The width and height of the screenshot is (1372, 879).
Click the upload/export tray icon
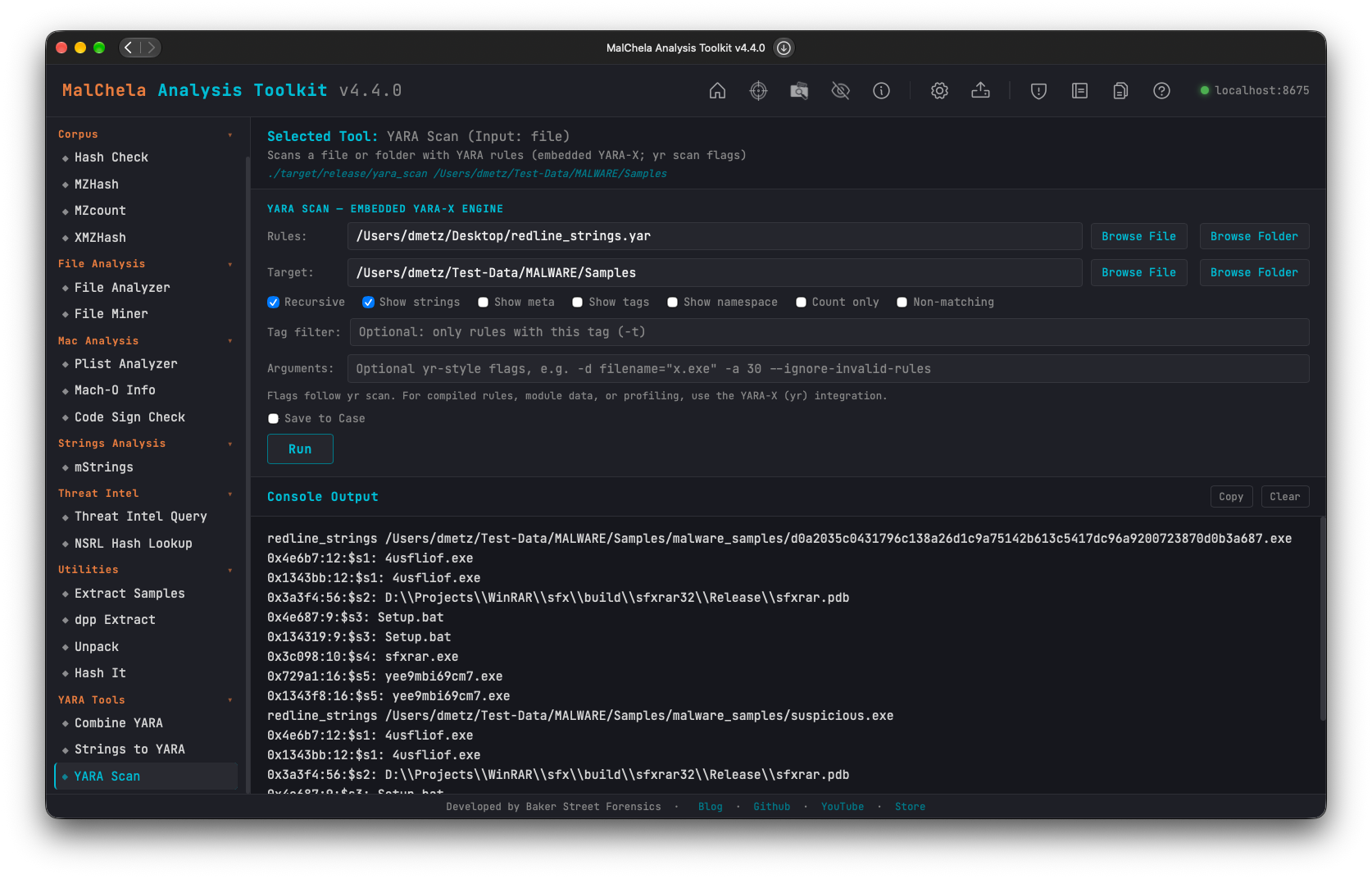point(980,91)
